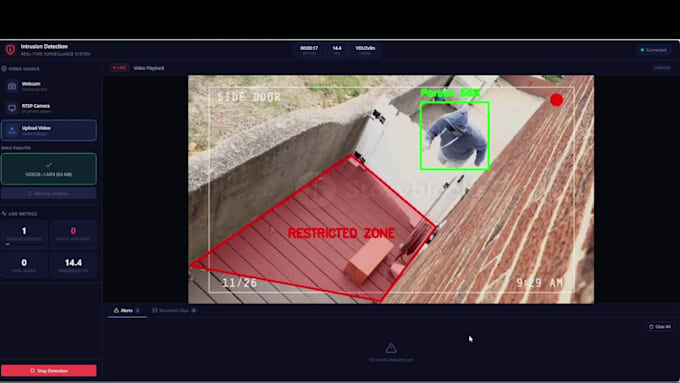680x383 pixels.
Task: Click the Video Playback label
Action: (149, 68)
